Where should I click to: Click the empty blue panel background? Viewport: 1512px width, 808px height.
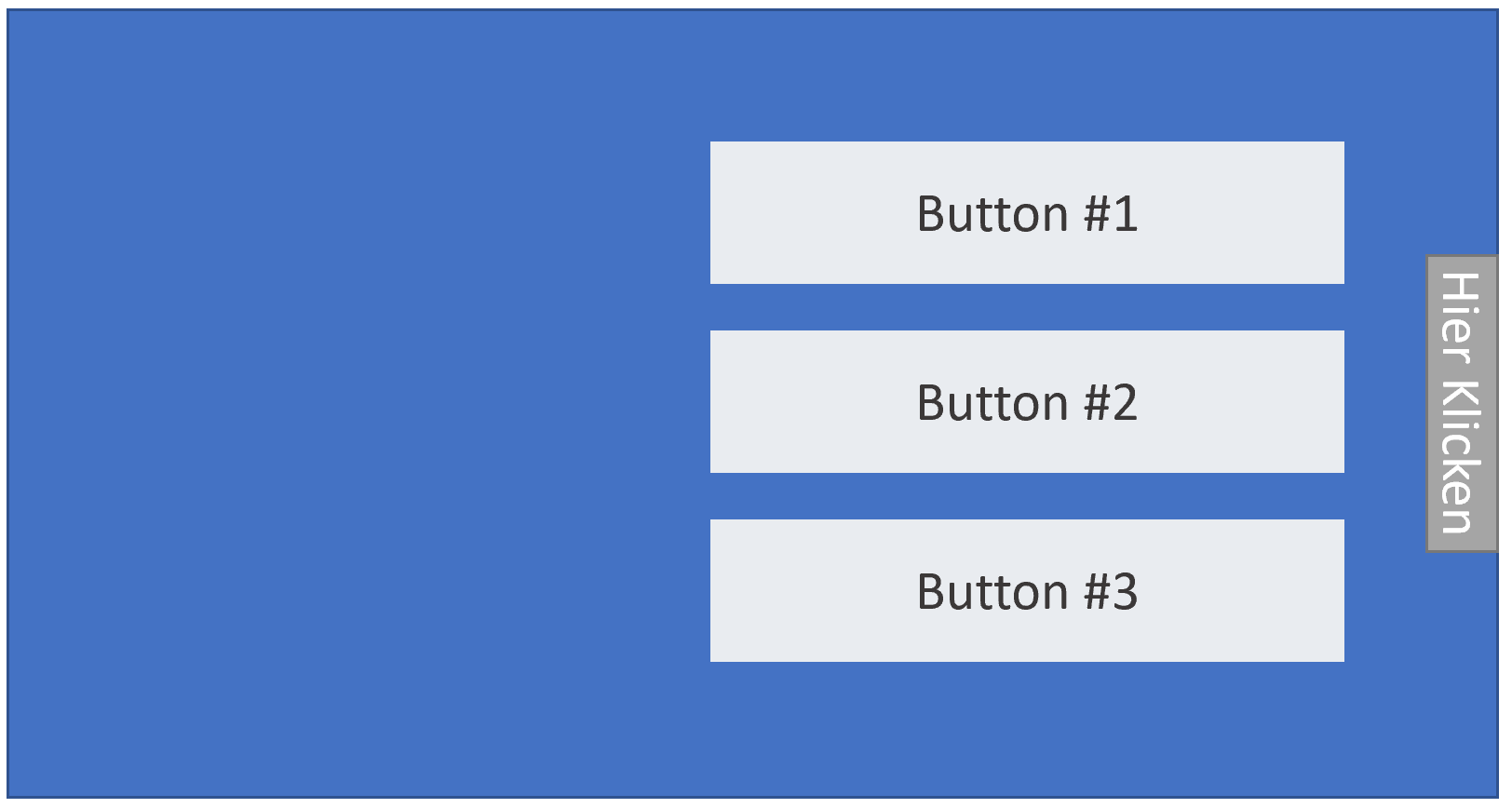[354, 403]
